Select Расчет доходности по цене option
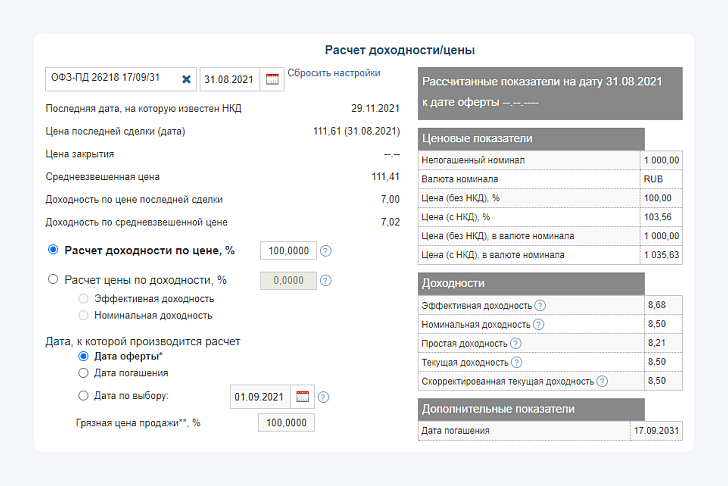 [x=53, y=250]
